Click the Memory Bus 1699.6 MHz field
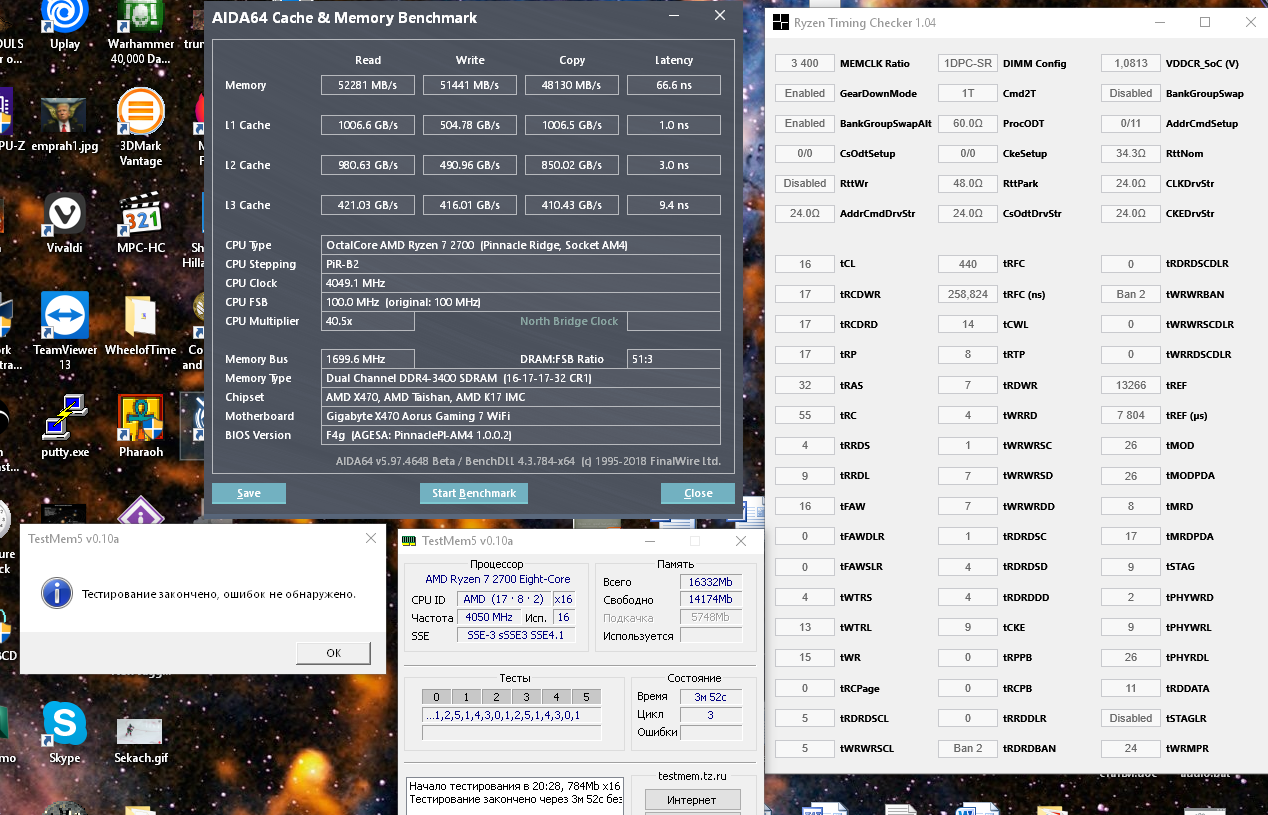The image size is (1268, 815). [x=368, y=359]
